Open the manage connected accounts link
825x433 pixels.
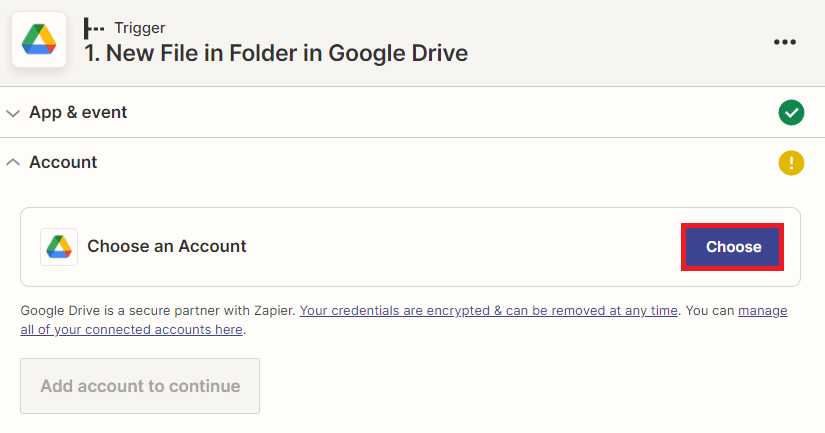[762, 311]
